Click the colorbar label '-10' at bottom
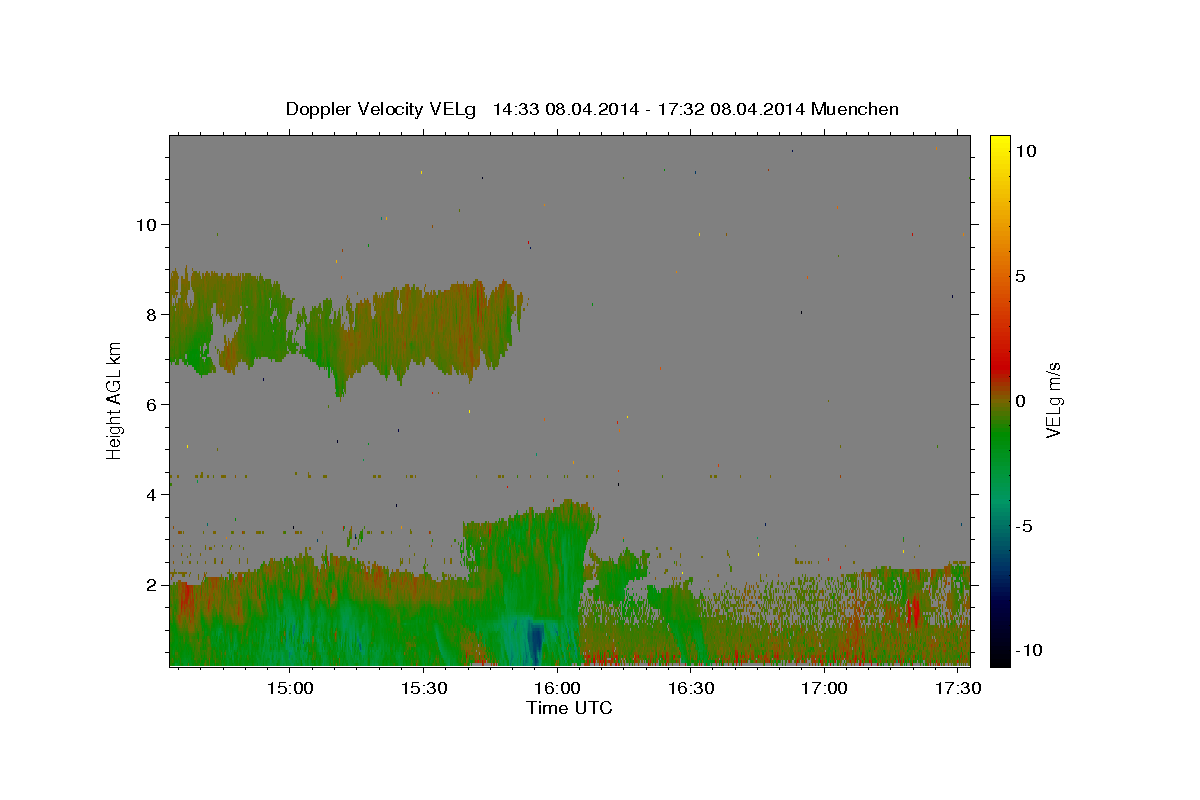The width and height of the screenshot is (1200, 800). [x=1029, y=650]
